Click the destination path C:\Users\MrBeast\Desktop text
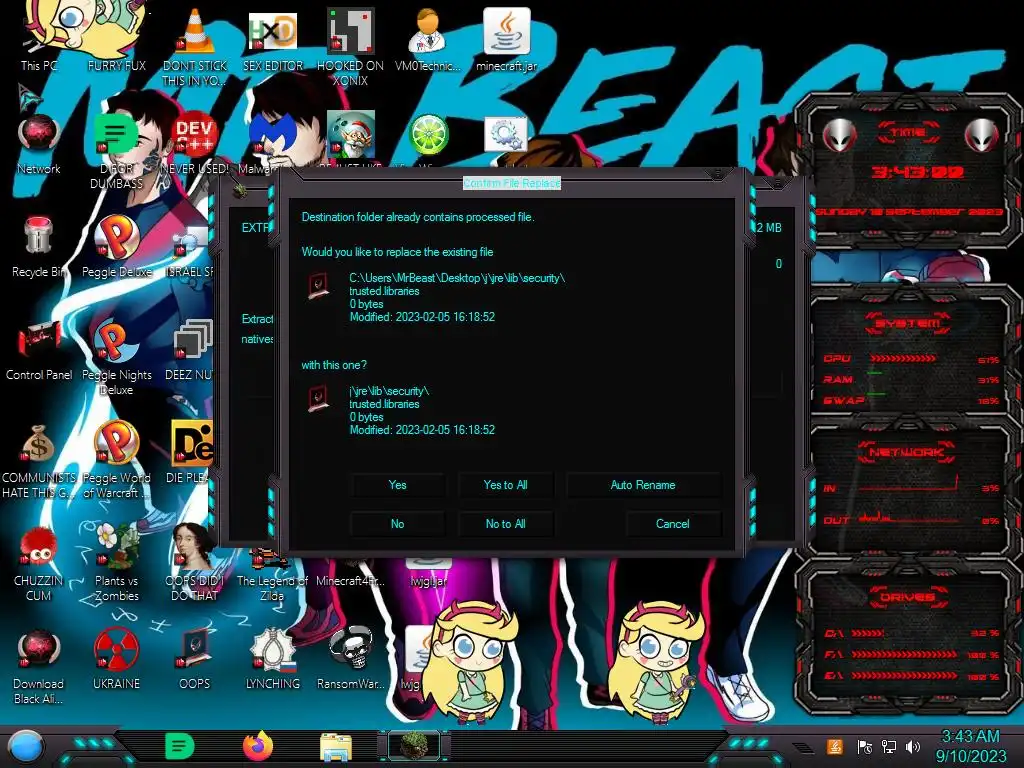Viewport: 1024px width, 768px height. click(457, 278)
